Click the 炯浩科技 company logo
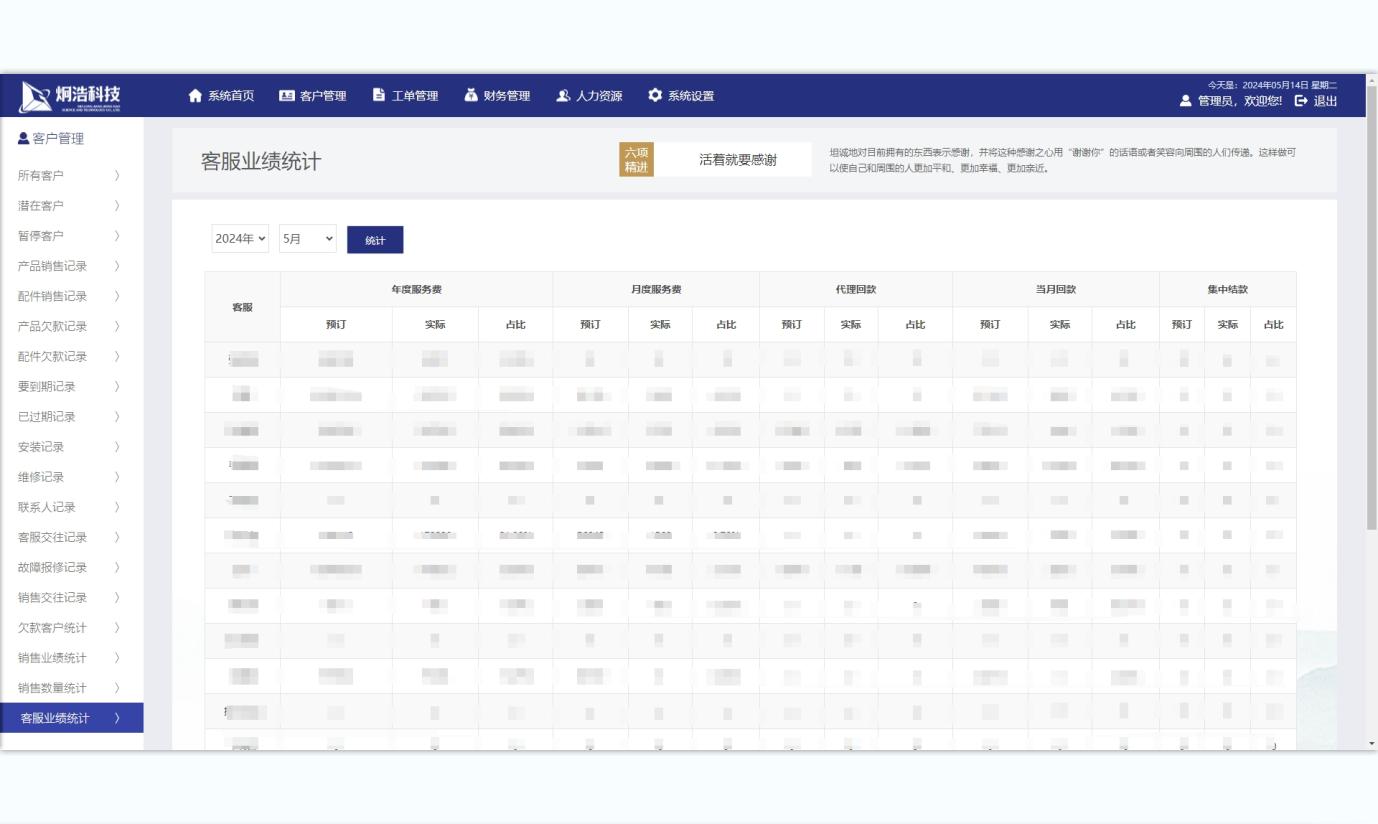 point(71,96)
